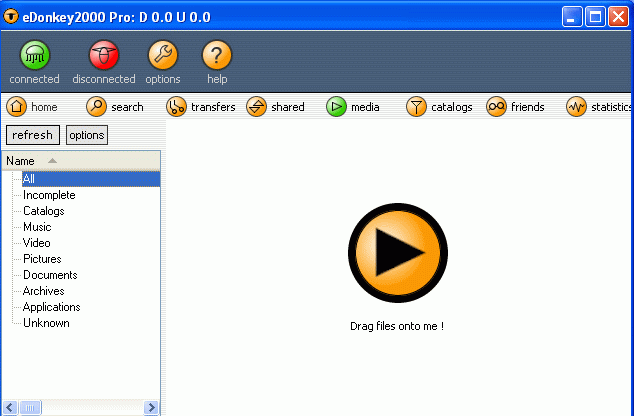This screenshot has width=634, height=416.
Task: Click the large orange play button
Action: 398,253
